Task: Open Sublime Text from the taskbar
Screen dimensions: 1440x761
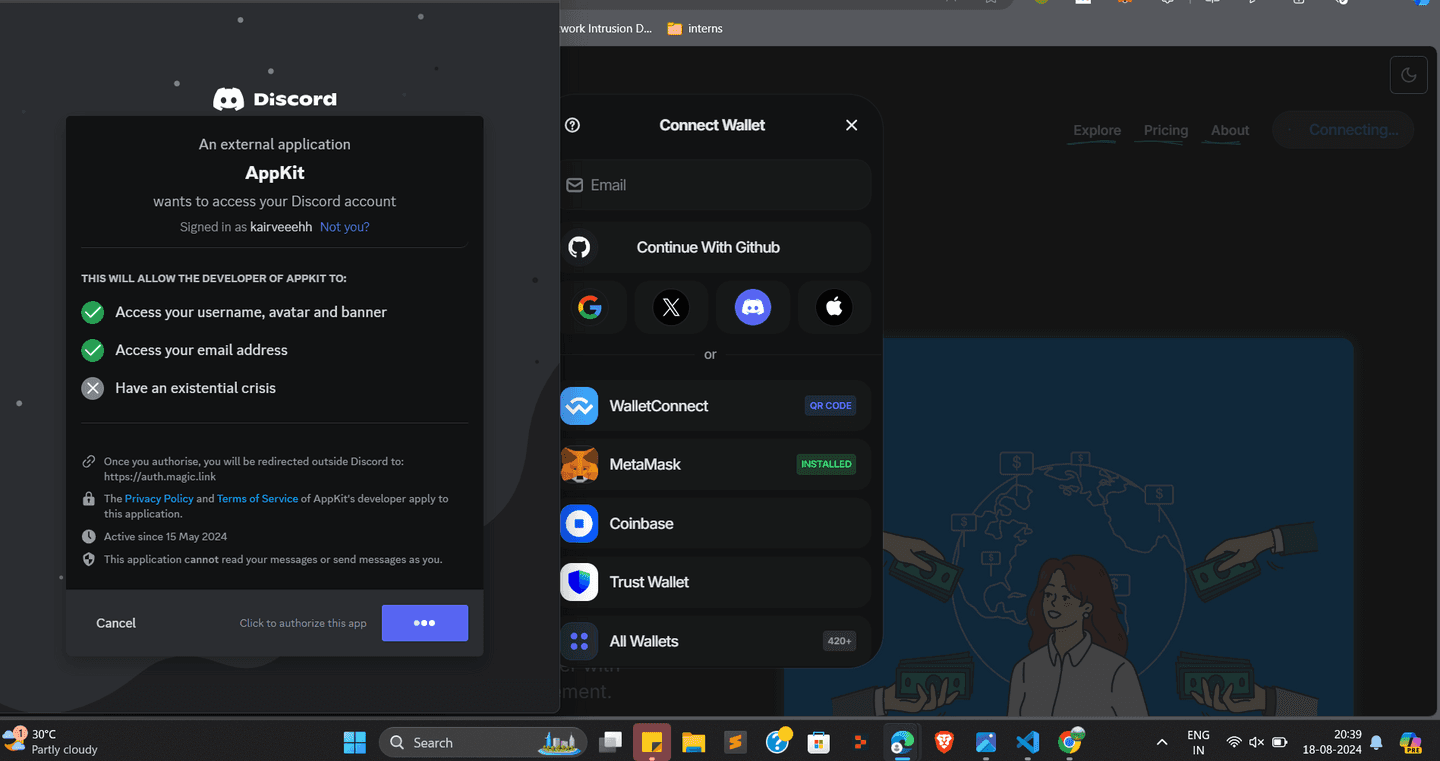Action: tap(735, 742)
